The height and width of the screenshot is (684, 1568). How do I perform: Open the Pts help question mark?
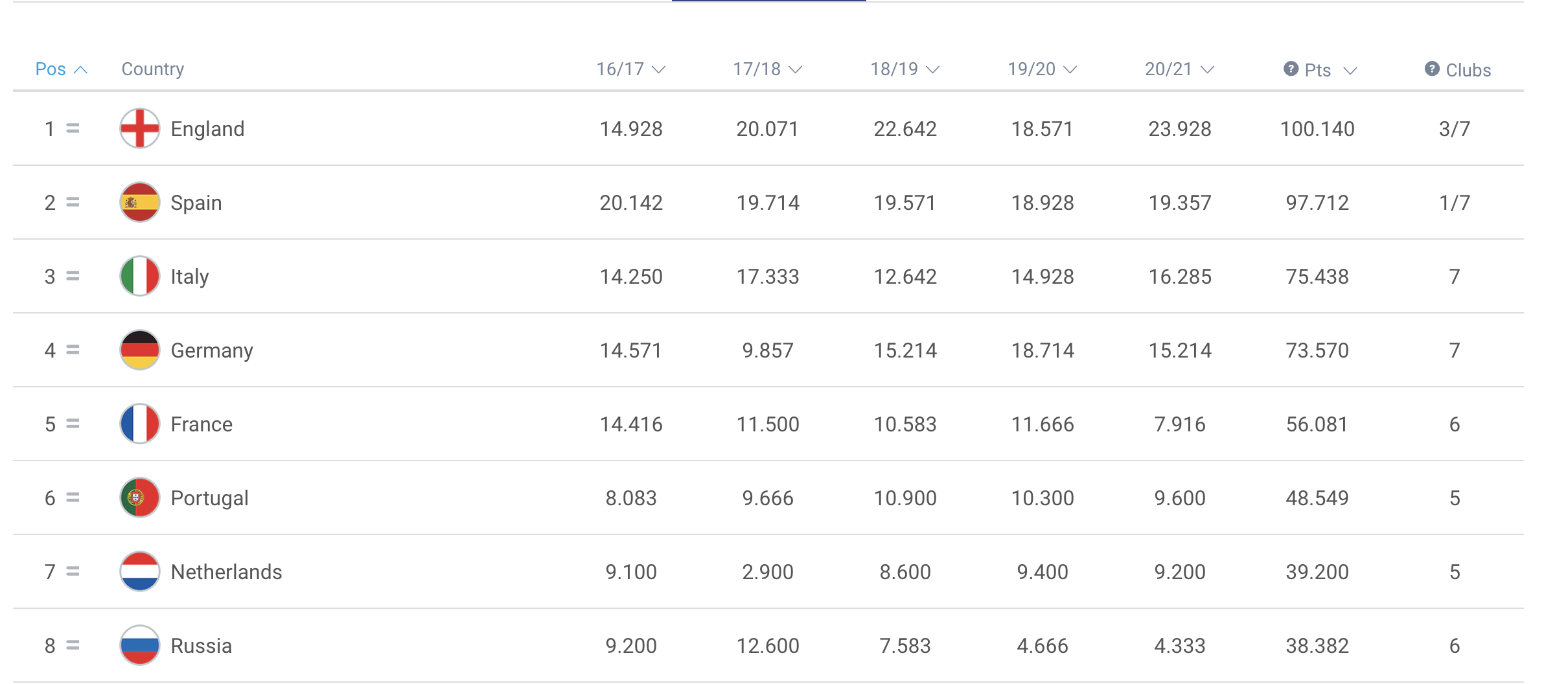(x=1291, y=69)
